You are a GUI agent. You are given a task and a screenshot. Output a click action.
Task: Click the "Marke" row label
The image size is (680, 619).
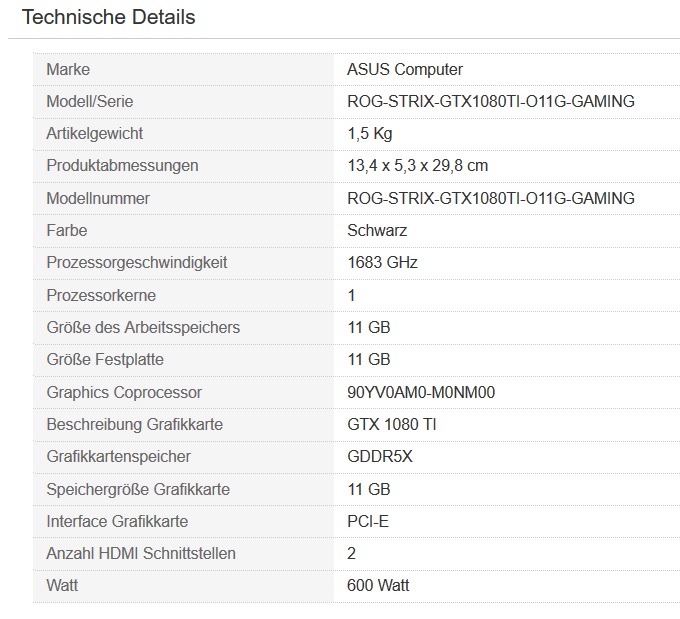point(68,69)
